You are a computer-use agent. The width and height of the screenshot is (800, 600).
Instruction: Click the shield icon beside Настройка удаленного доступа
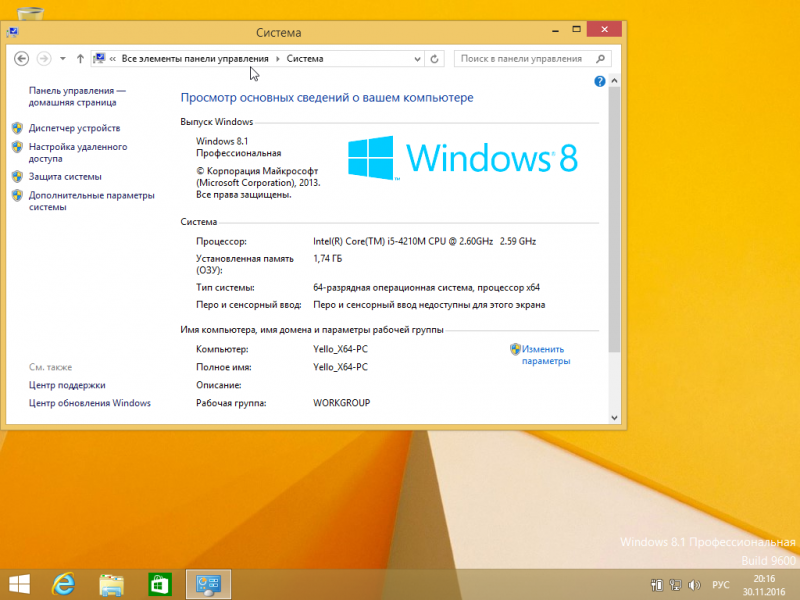click(17, 147)
